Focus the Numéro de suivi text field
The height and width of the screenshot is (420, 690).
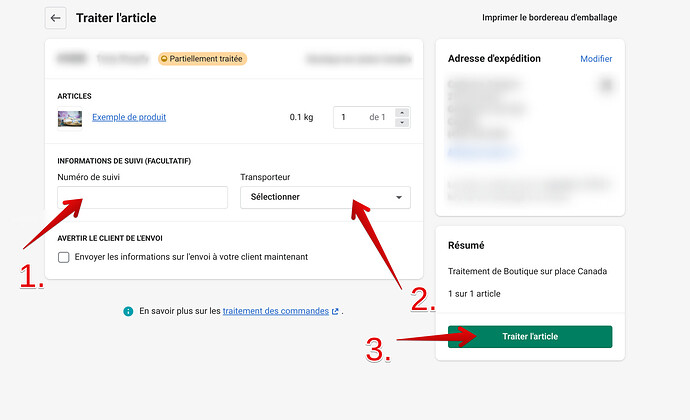pyautogui.click(x=142, y=197)
